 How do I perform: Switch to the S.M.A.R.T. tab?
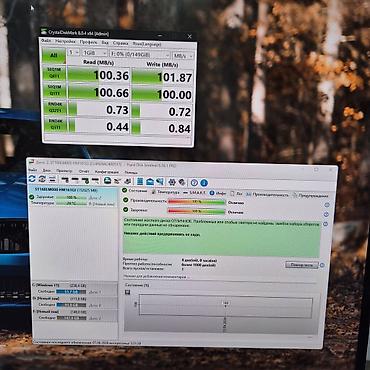[195, 193]
